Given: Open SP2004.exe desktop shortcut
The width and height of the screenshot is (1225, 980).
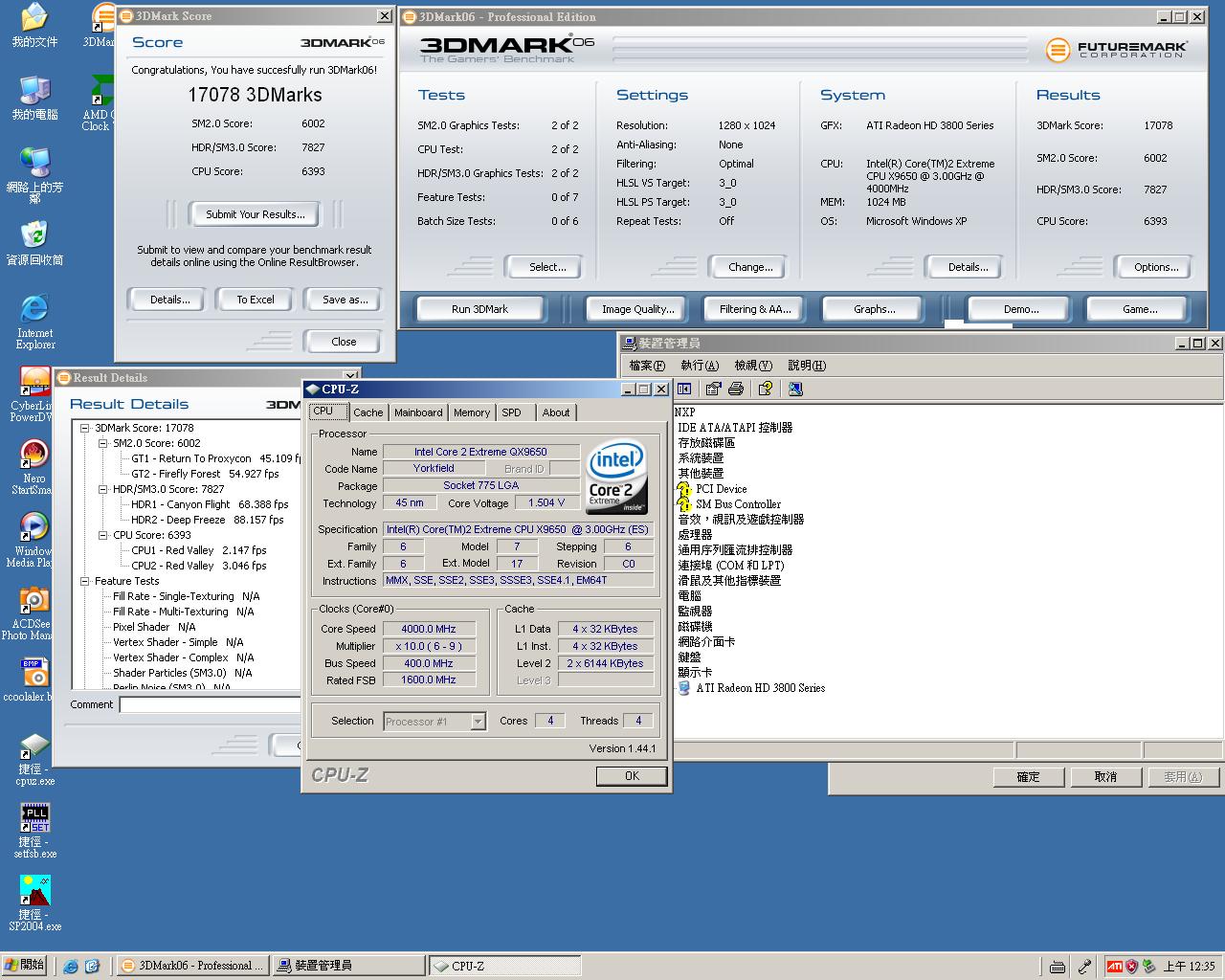Looking at the screenshot, I should [34, 891].
